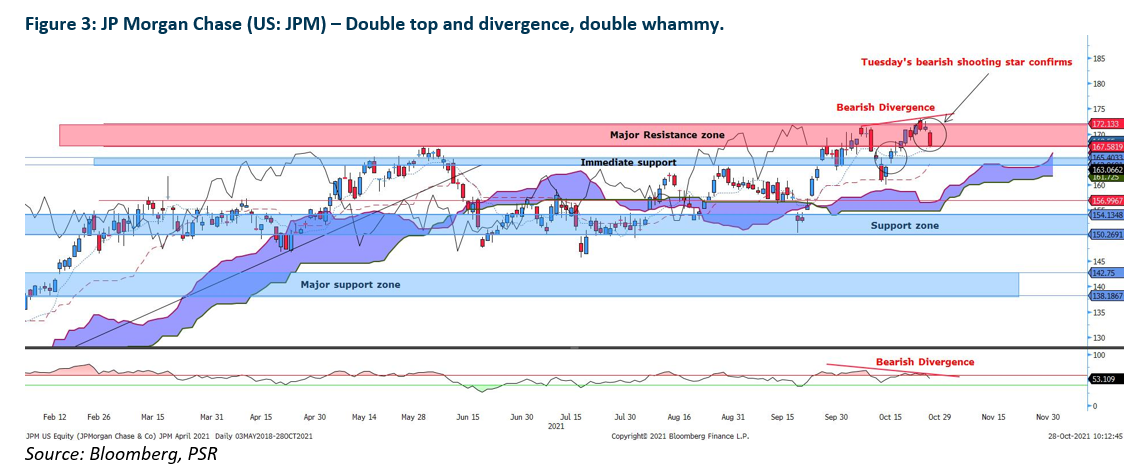Click the 'Nov 30' date label
Viewport: 1137px width, 471px height.
[x=1046, y=418]
